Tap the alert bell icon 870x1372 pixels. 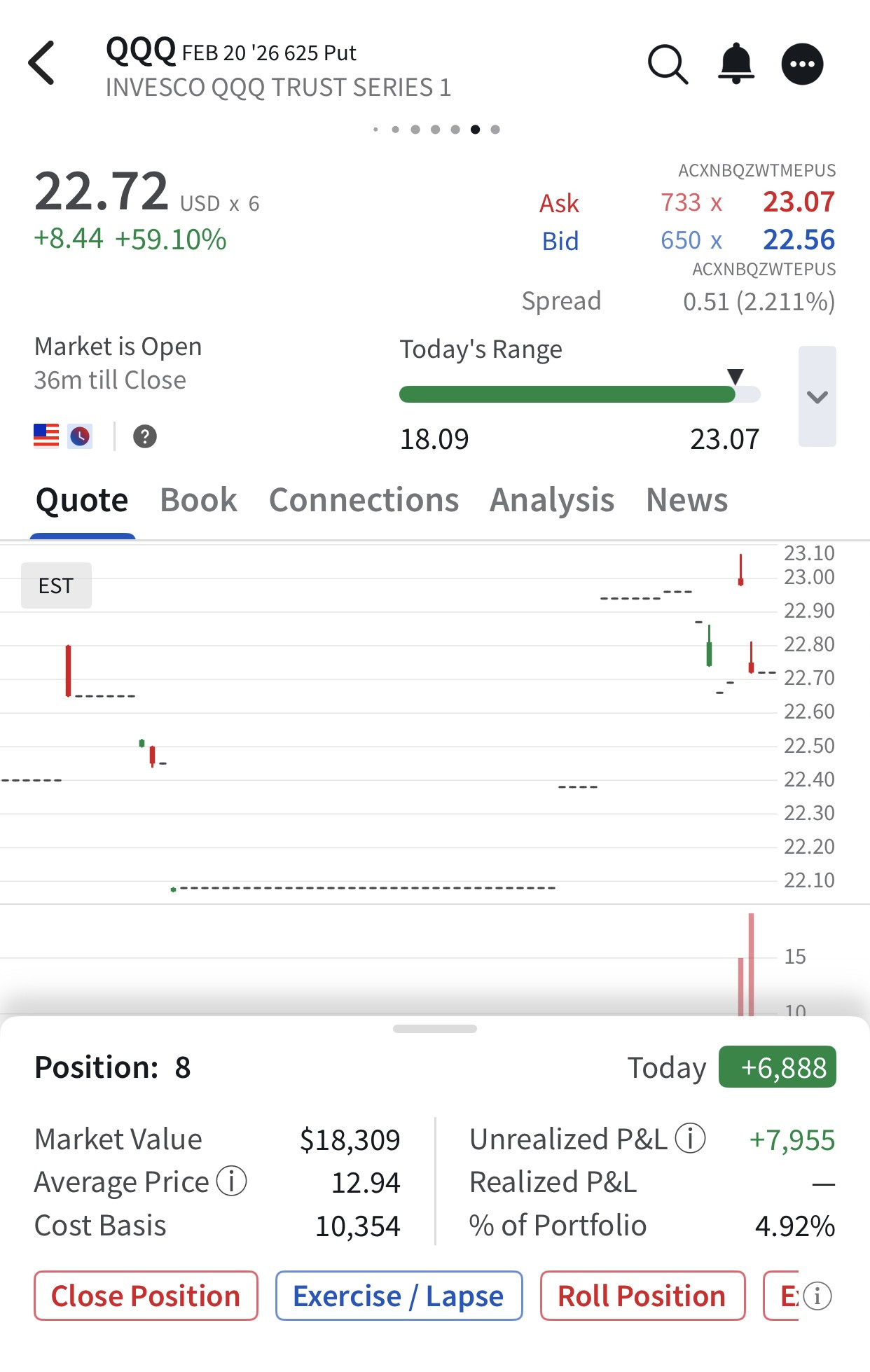(x=736, y=64)
